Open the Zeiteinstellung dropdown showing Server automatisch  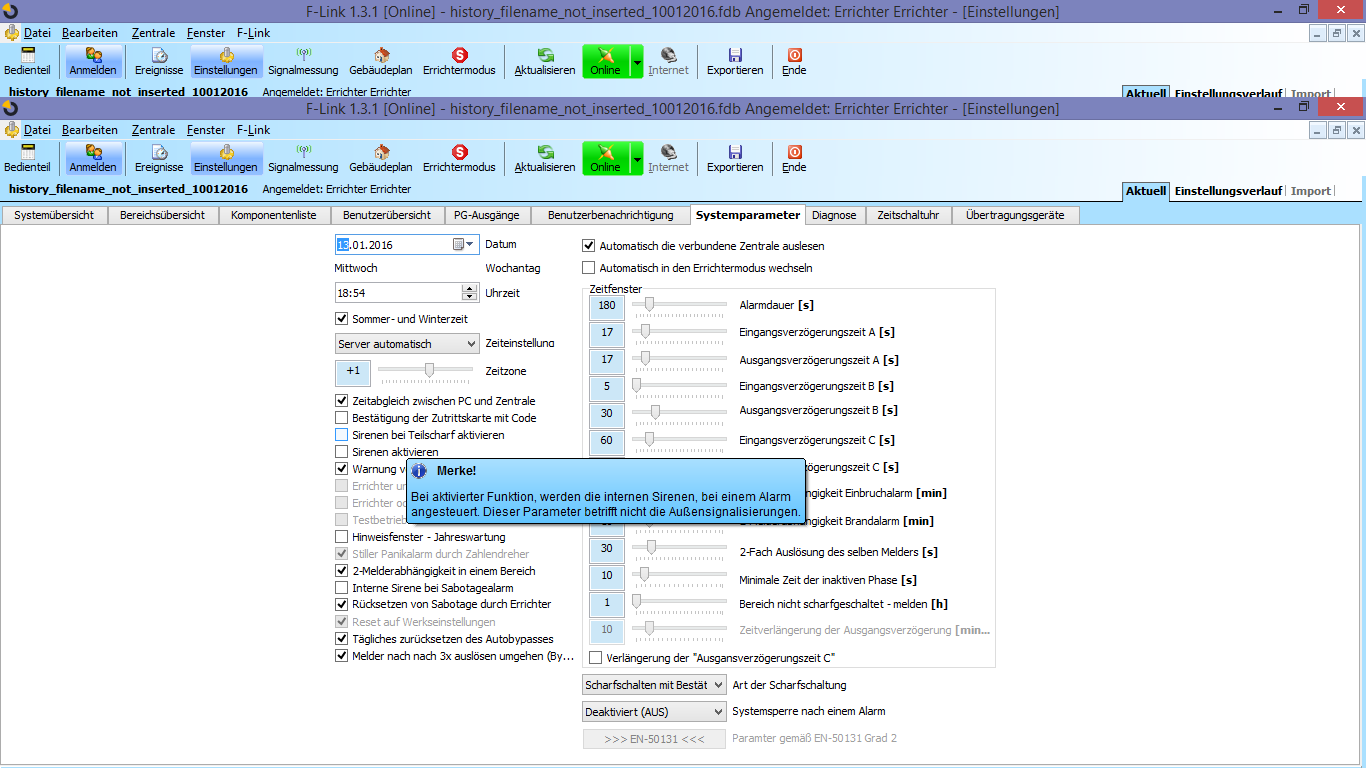407,344
